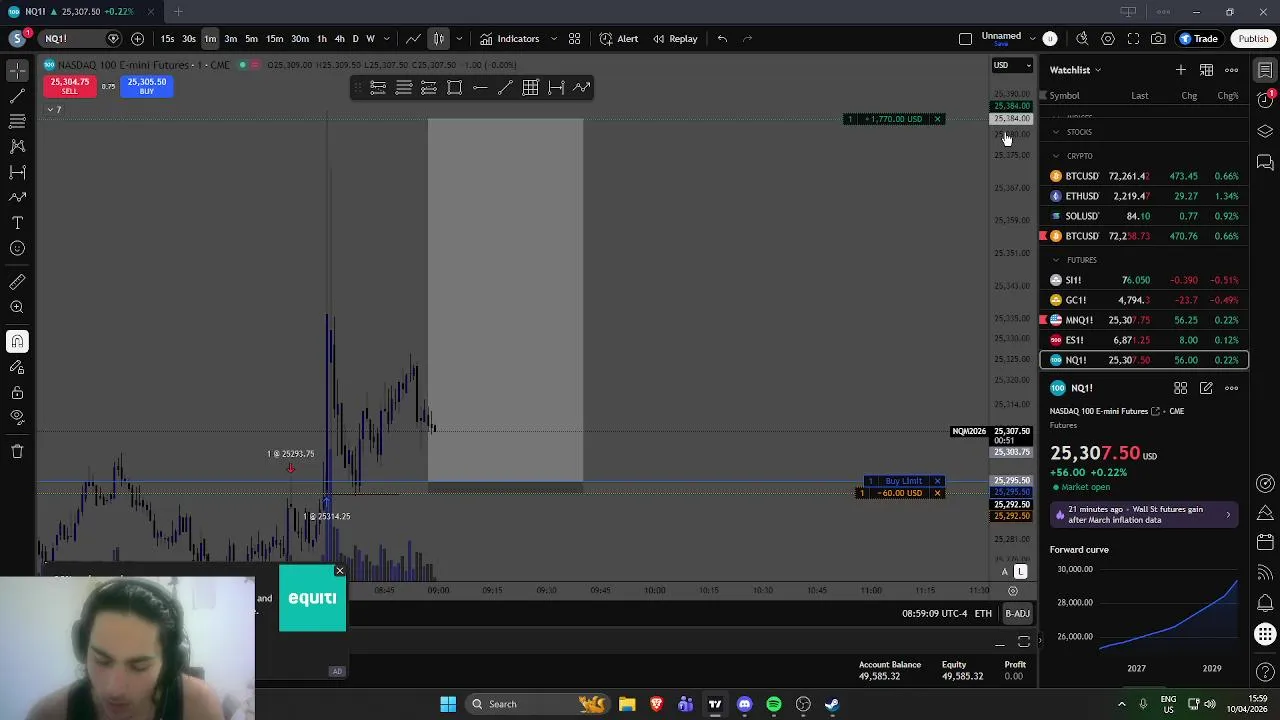Activate the zoom in tool
The width and height of the screenshot is (1280, 720).
(x=17, y=308)
